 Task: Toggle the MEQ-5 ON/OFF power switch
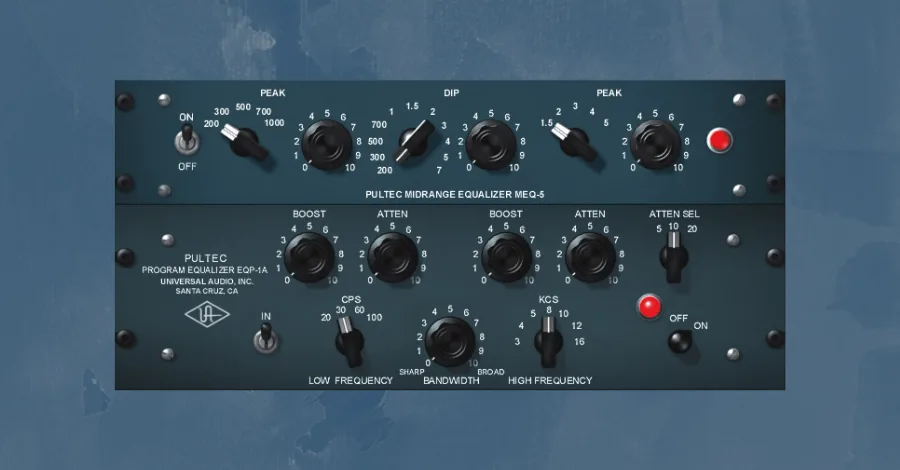[187, 141]
